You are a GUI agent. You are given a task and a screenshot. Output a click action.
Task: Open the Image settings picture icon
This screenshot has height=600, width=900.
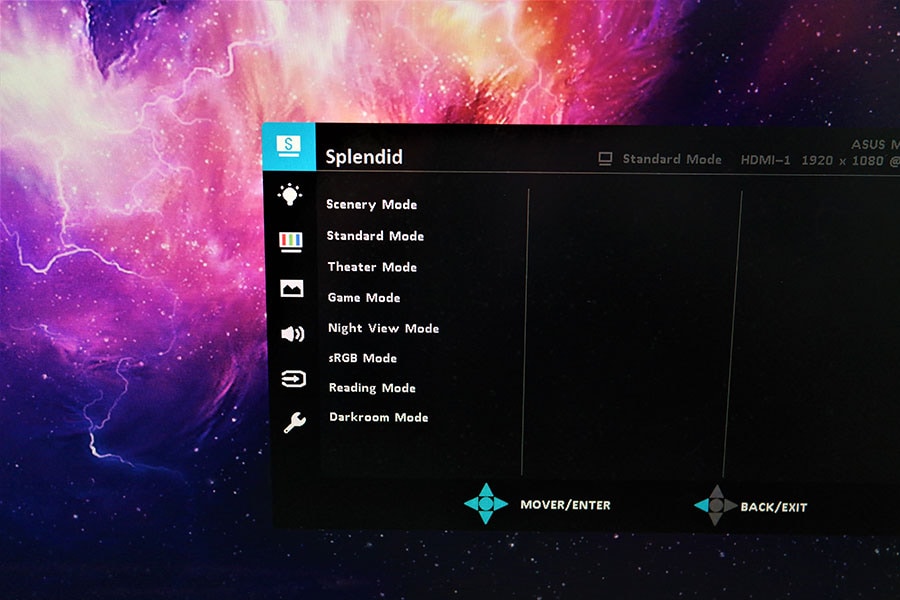click(x=292, y=288)
